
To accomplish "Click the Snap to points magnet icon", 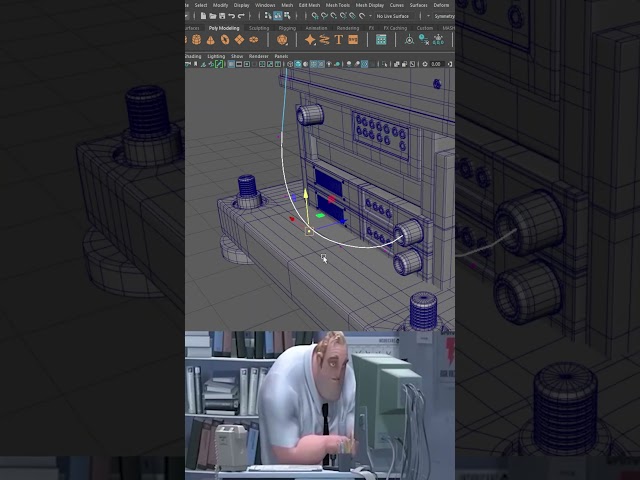I will (x=333, y=16).
